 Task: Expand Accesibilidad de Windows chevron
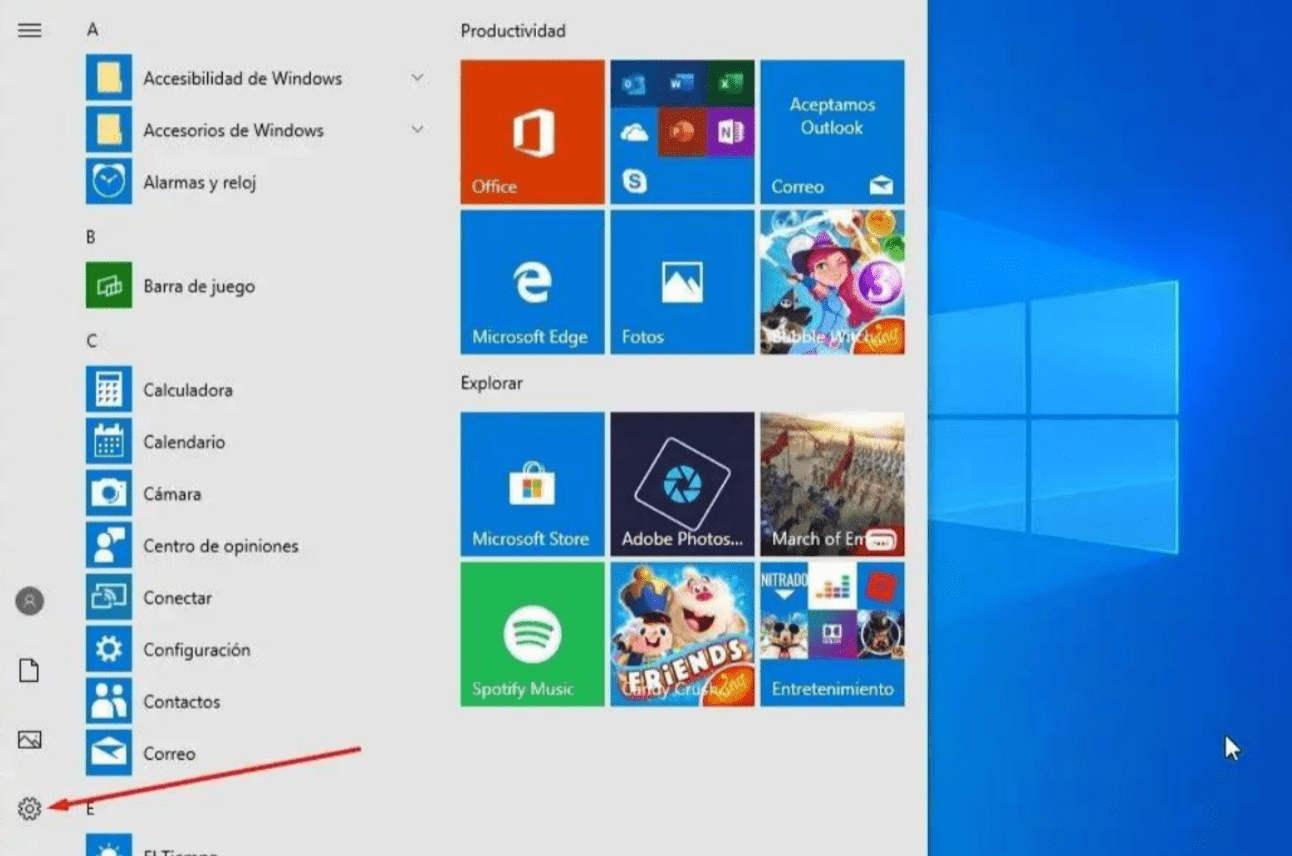pyautogui.click(x=417, y=78)
